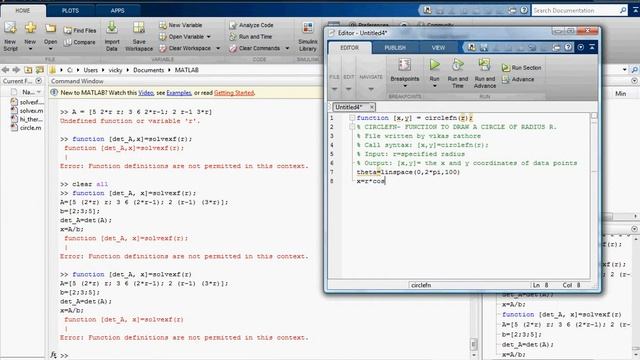Click the Search Documentation field
The image size is (640, 360).
580,11
